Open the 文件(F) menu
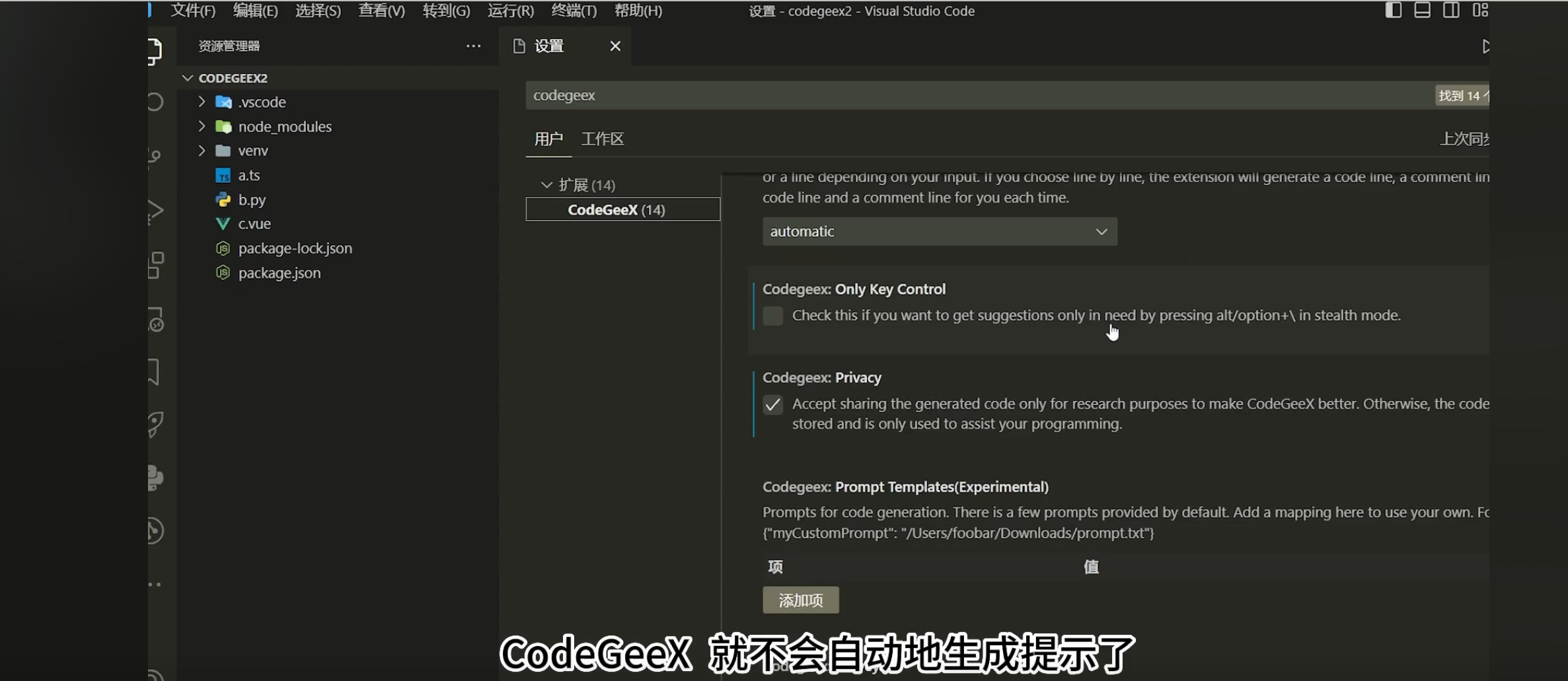The width and height of the screenshot is (1568, 681). 193,11
